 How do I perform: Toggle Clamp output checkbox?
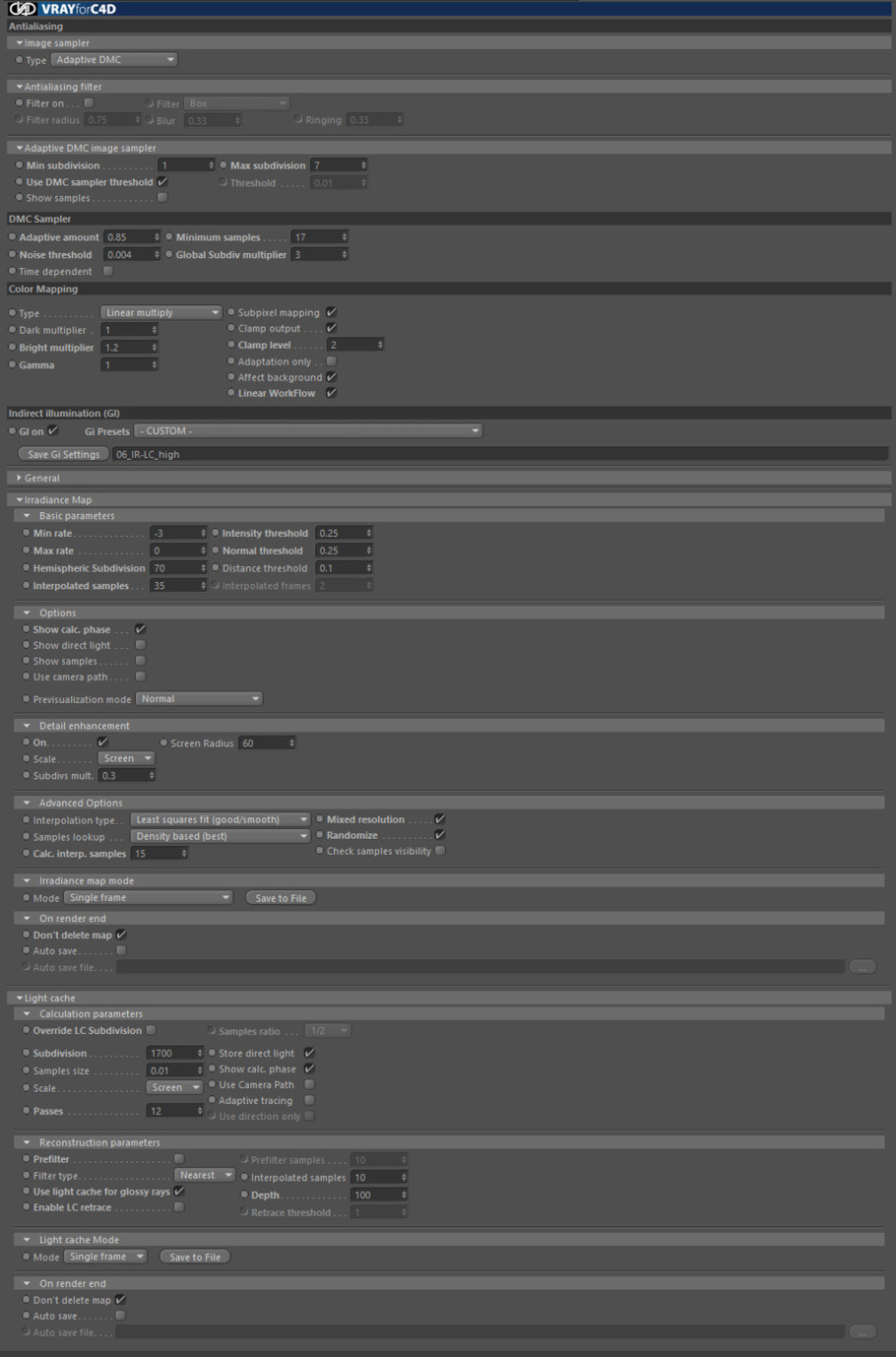point(332,328)
